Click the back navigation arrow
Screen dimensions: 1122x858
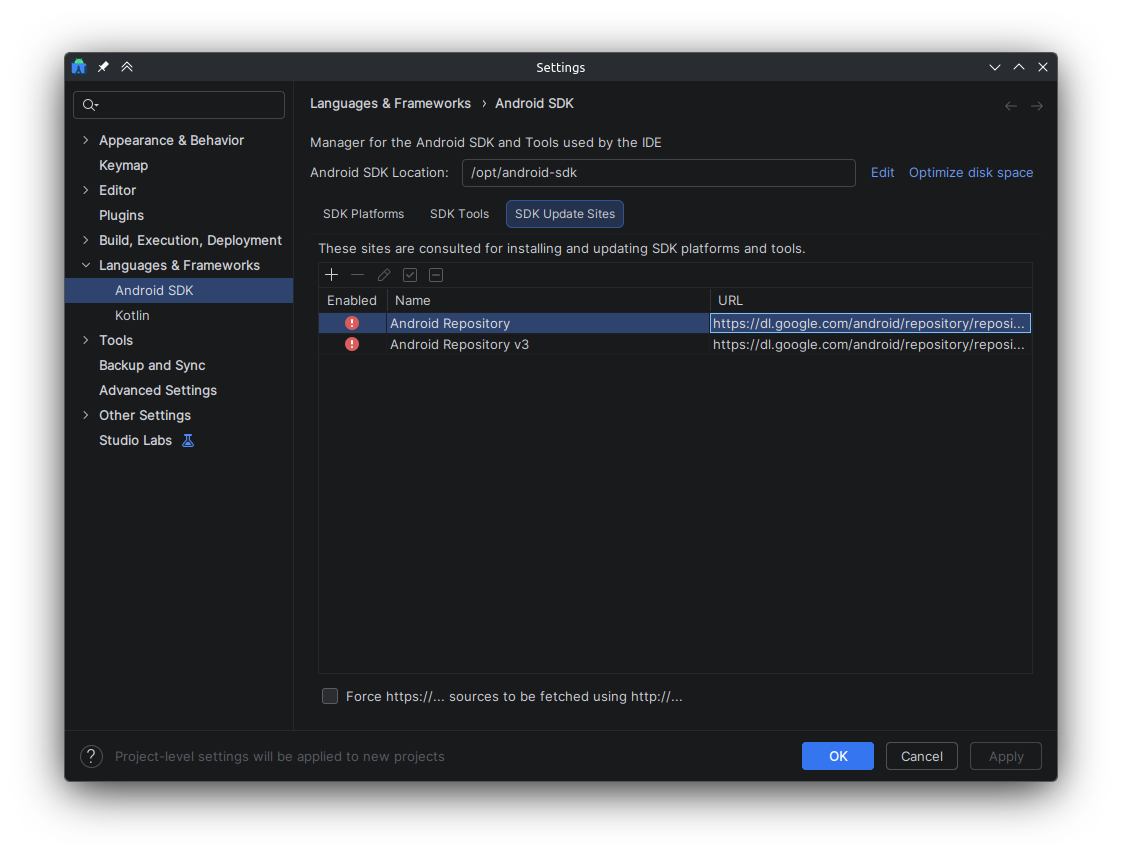click(x=1010, y=106)
